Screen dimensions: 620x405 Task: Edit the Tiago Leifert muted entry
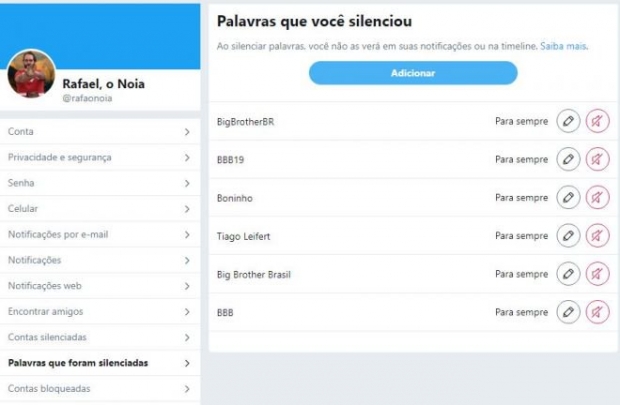click(x=568, y=236)
